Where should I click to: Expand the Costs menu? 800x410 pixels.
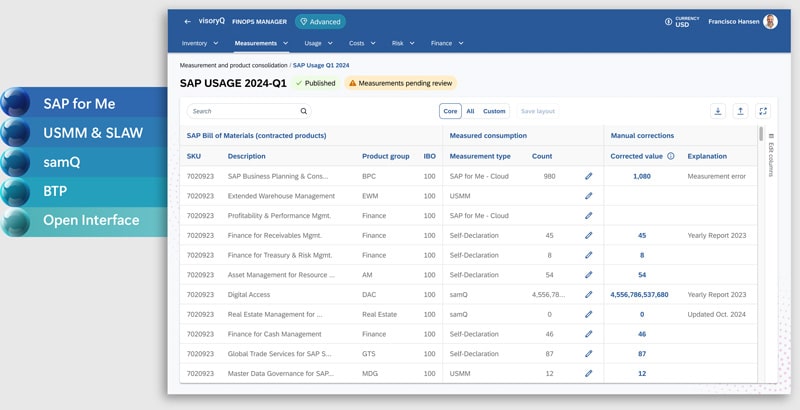[362, 43]
